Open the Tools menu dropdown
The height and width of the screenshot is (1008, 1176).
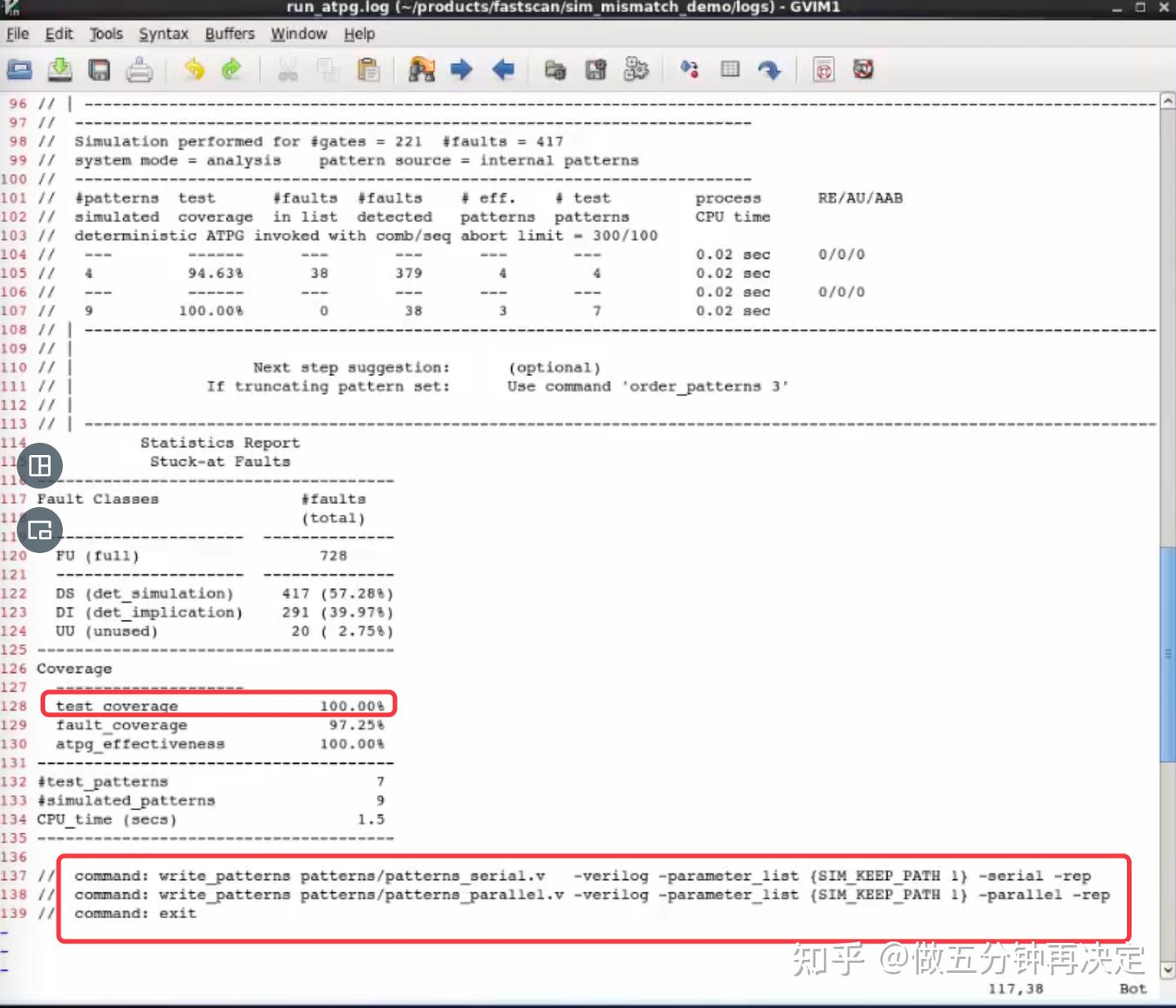pos(105,33)
